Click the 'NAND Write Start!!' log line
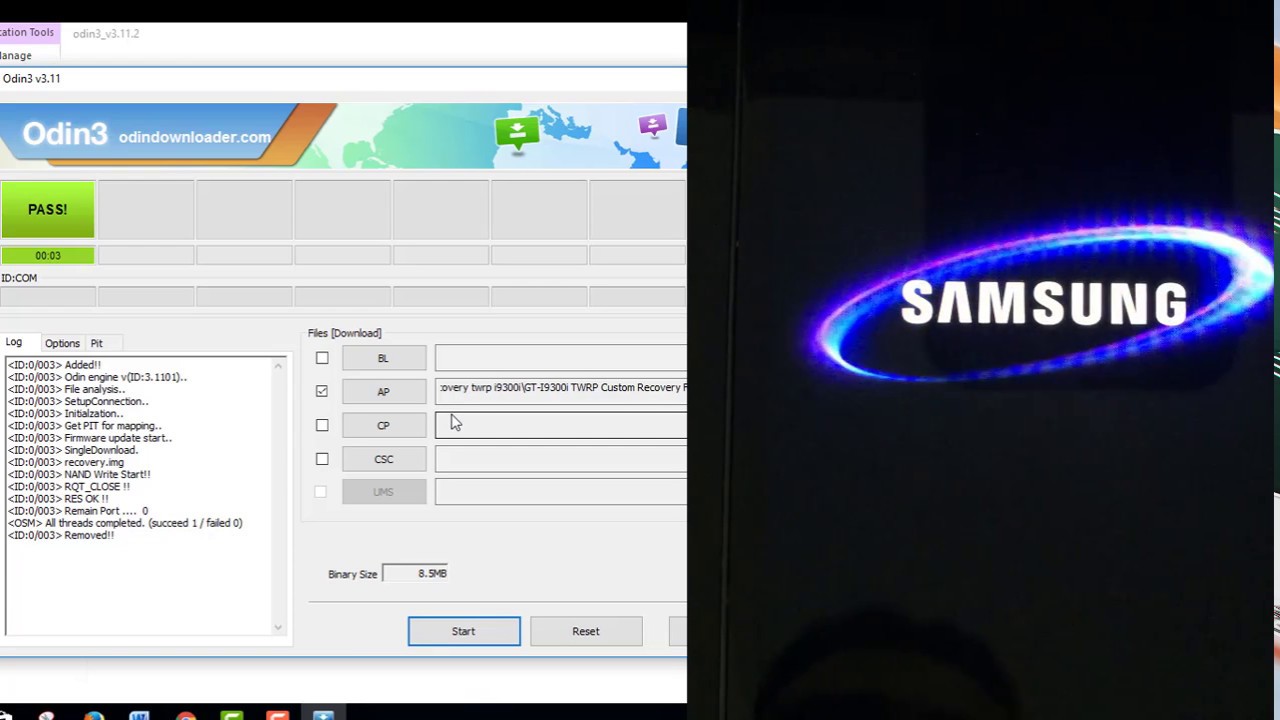The height and width of the screenshot is (720, 1280). [x=80, y=474]
